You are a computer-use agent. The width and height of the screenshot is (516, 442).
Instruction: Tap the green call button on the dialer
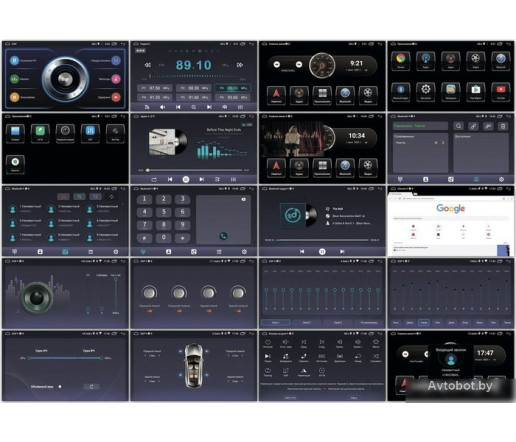[223, 236]
